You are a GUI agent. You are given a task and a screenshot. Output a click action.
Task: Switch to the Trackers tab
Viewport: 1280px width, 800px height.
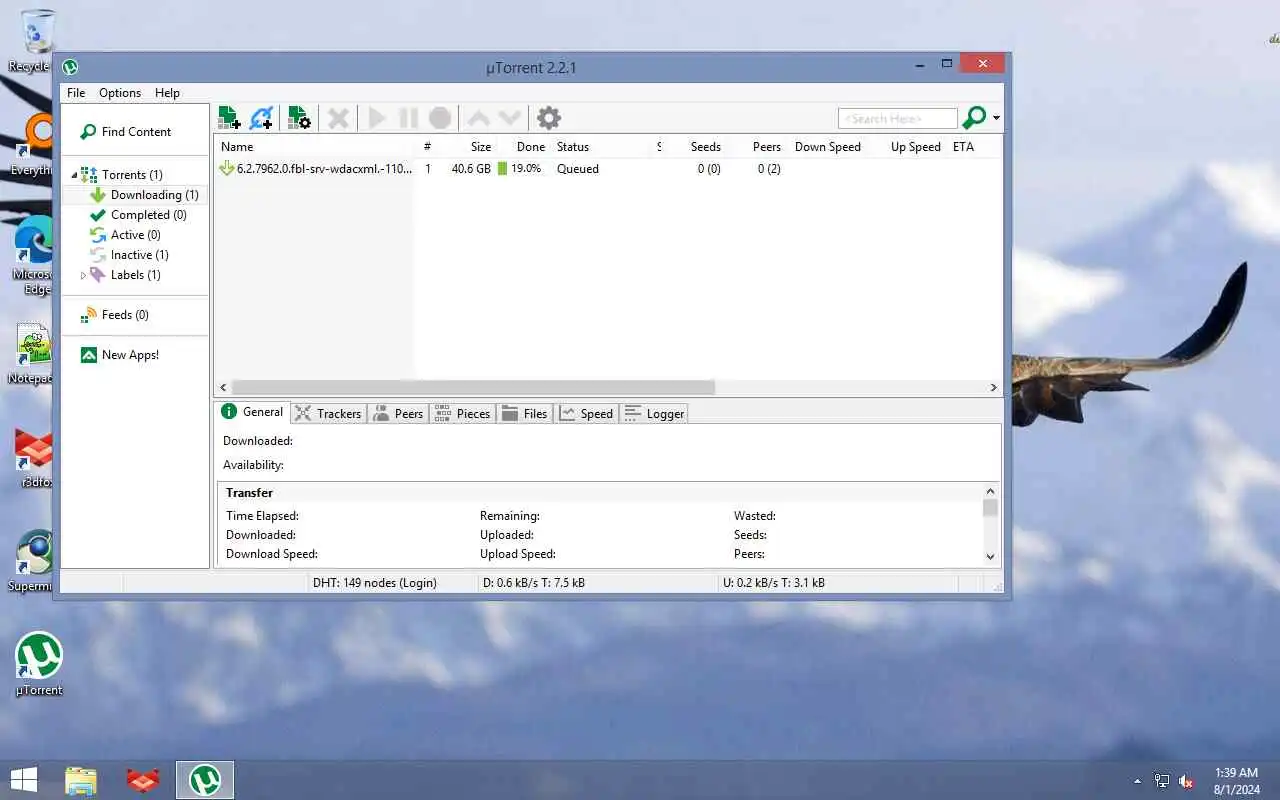coord(328,413)
